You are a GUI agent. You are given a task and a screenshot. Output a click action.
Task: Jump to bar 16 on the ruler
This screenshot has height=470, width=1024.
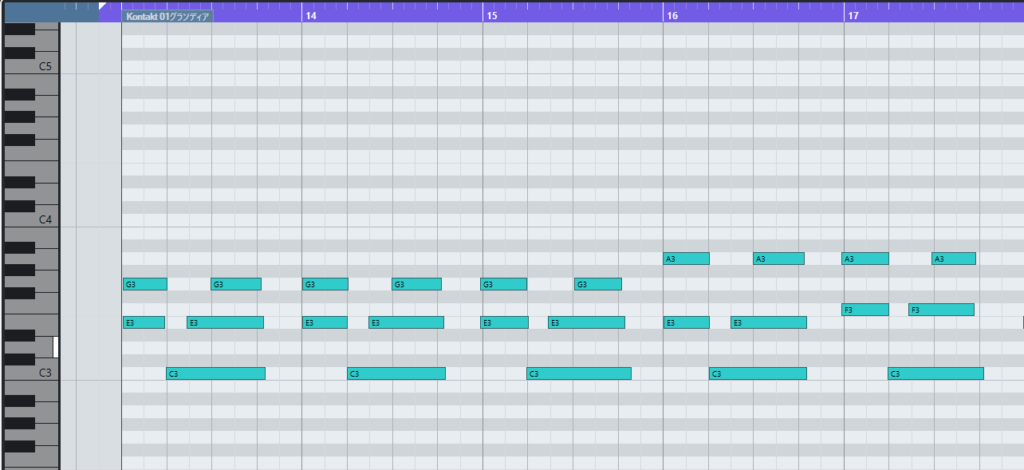click(671, 17)
